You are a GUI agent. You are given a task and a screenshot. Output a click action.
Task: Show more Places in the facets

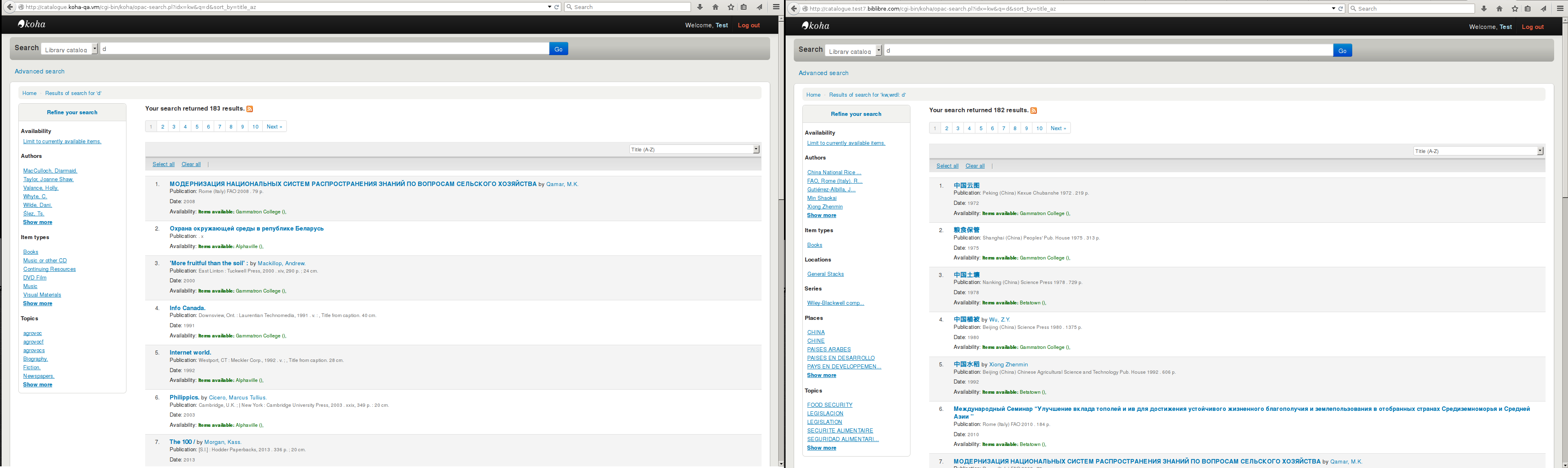click(821, 375)
